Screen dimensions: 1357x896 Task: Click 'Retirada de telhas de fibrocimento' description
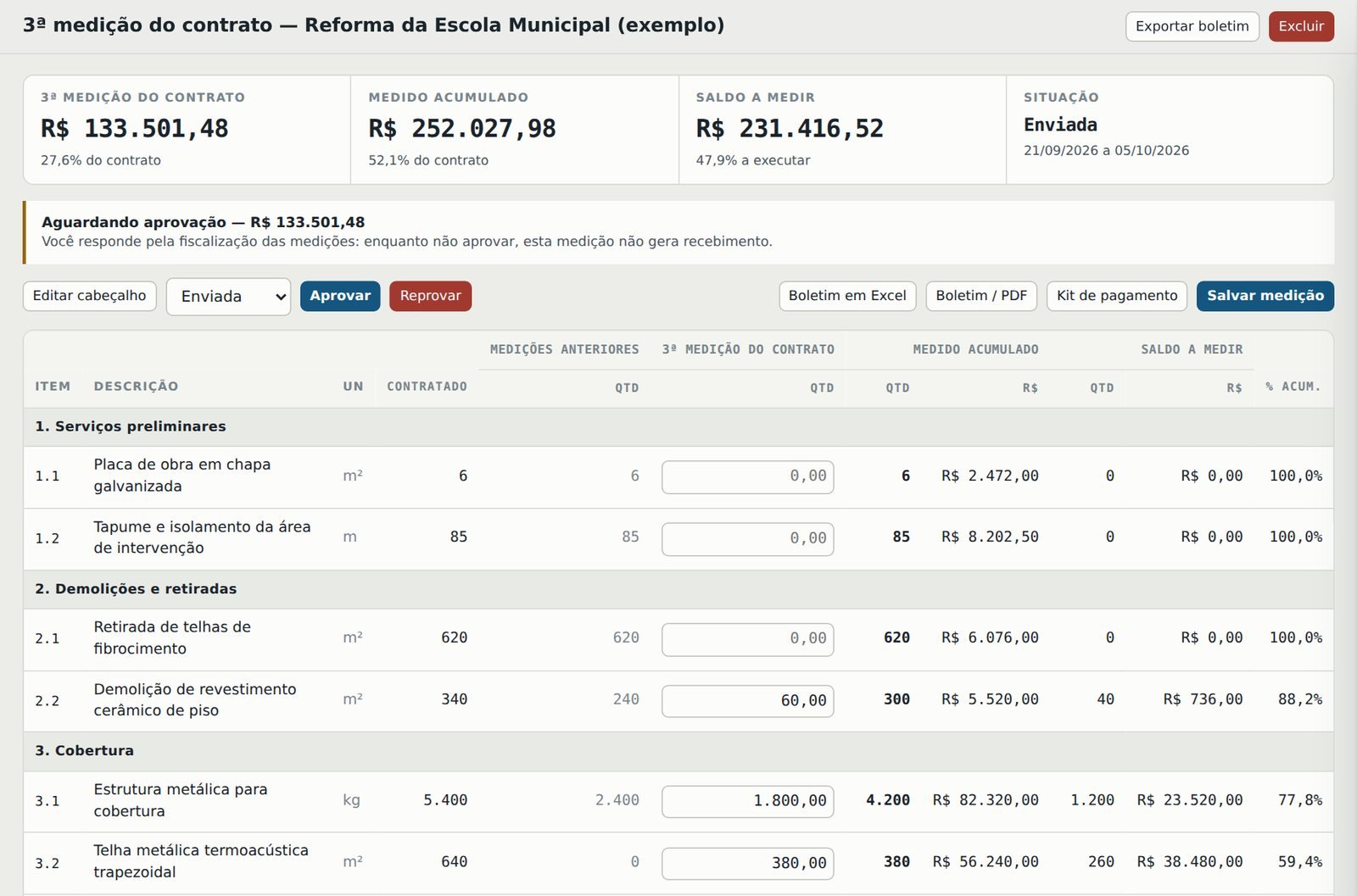point(172,637)
